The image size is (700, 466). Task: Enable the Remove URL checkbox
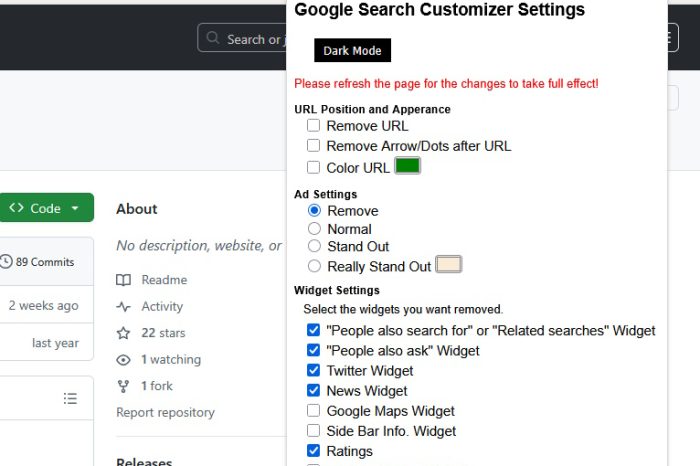pyautogui.click(x=313, y=126)
